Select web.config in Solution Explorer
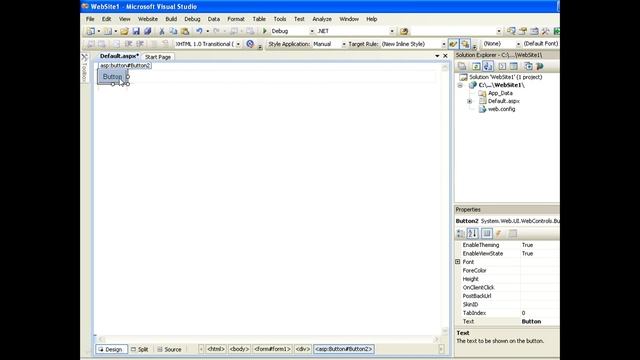This screenshot has width=640, height=360. coord(501,109)
